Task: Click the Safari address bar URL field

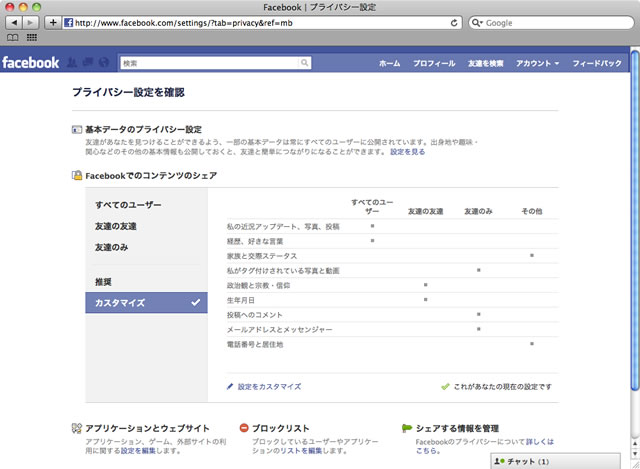Action: 261,23
